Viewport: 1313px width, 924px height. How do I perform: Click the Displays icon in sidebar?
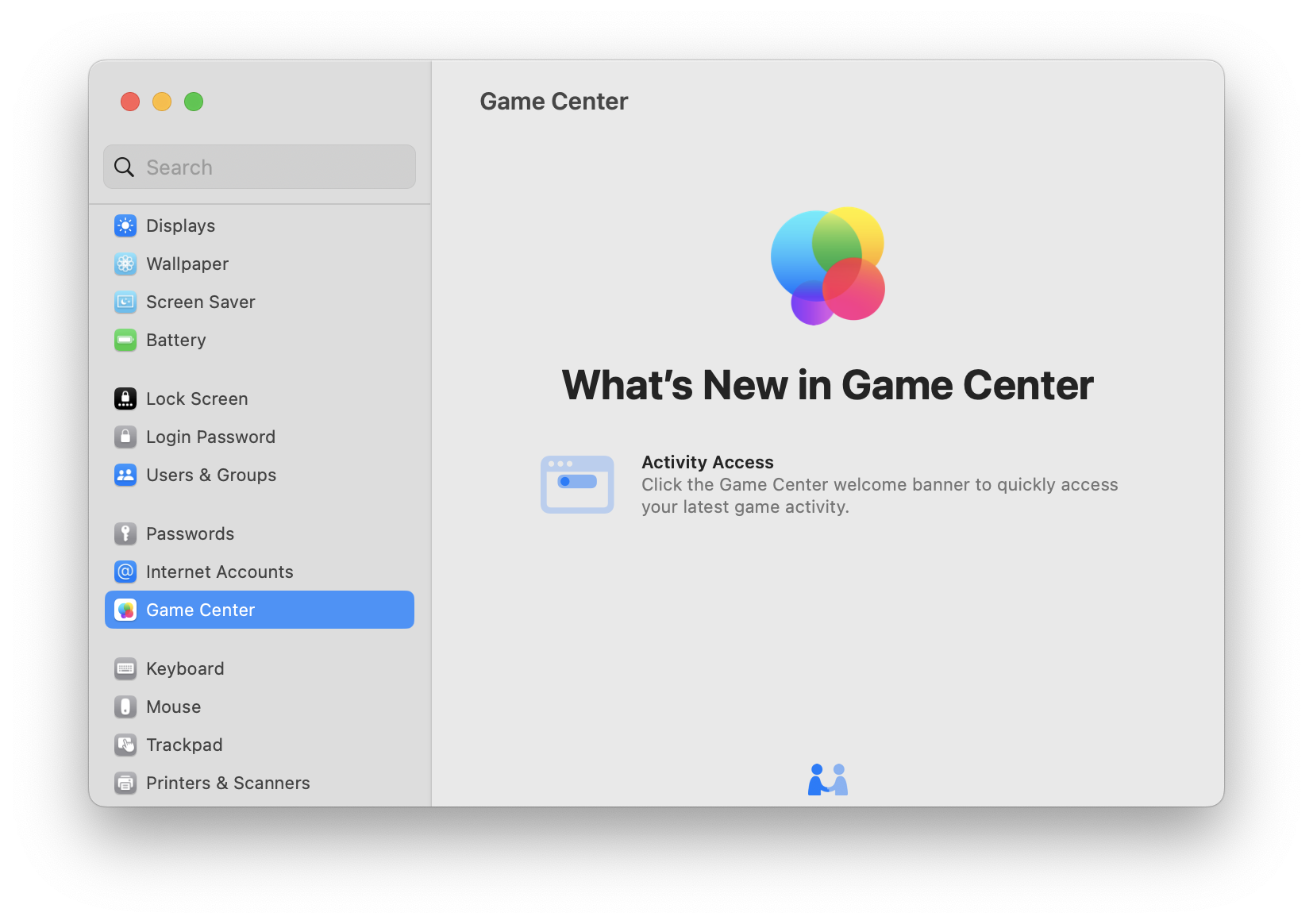coord(125,226)
